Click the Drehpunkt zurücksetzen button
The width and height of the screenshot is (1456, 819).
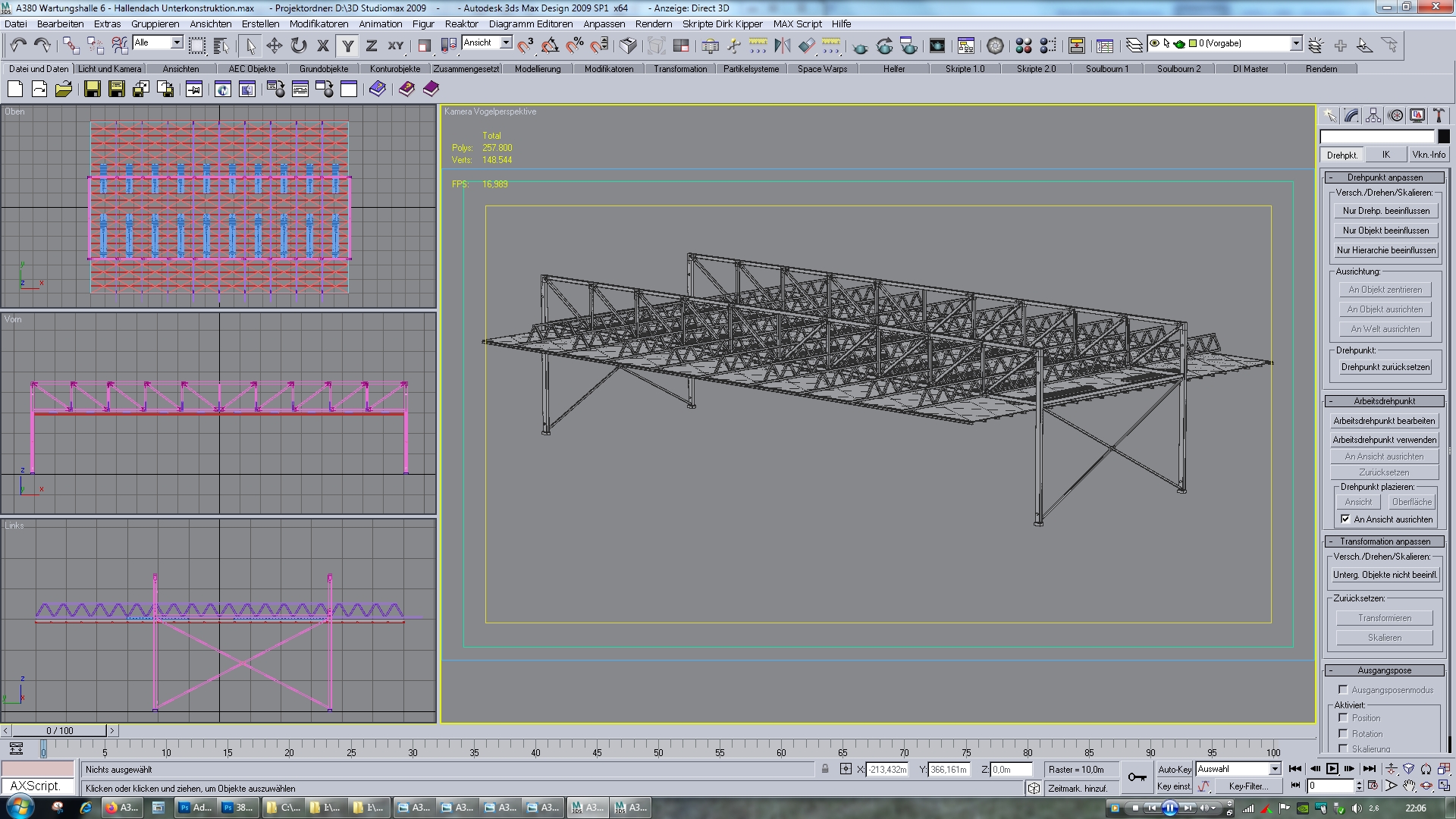coord(1385,367)
